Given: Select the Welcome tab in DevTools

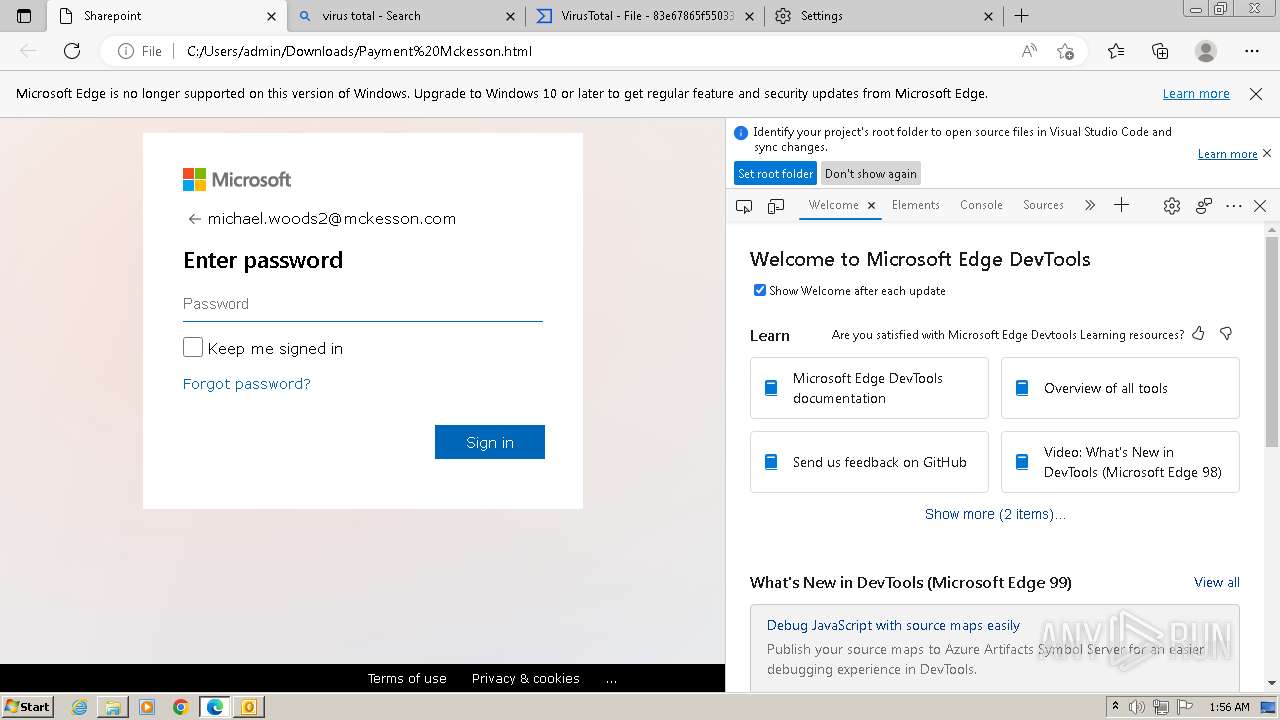Looking at the screenshot, I should pyautogui.click(x=834, y=205).
